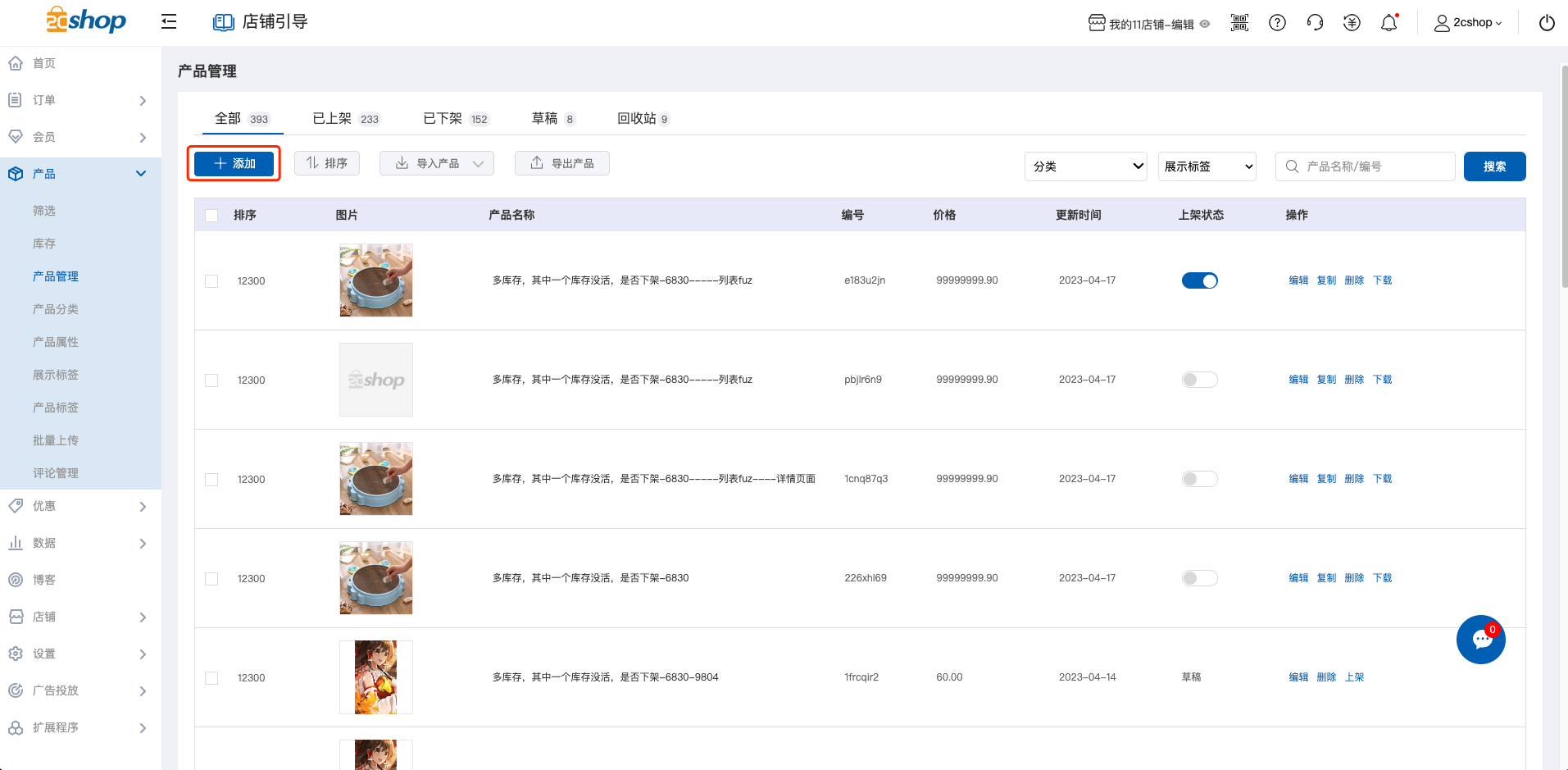Image resolution: width=1568 pixels, height=770 pixels.
Task: Open notifications bell icon
Action: pyautogui.click(x=1389, y=23)
